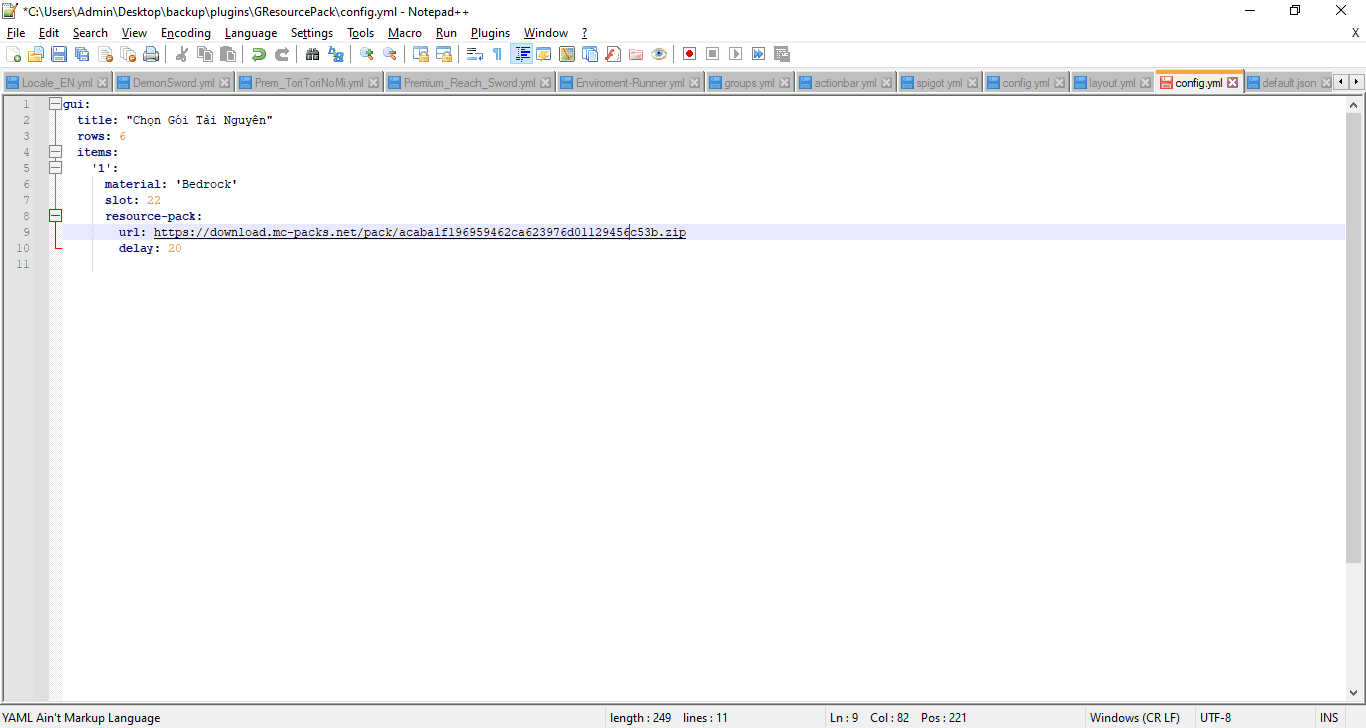Collapse the 'gui:' fold on line 1
Viewport: 1366px width, 728px height.
click(55, 104)
